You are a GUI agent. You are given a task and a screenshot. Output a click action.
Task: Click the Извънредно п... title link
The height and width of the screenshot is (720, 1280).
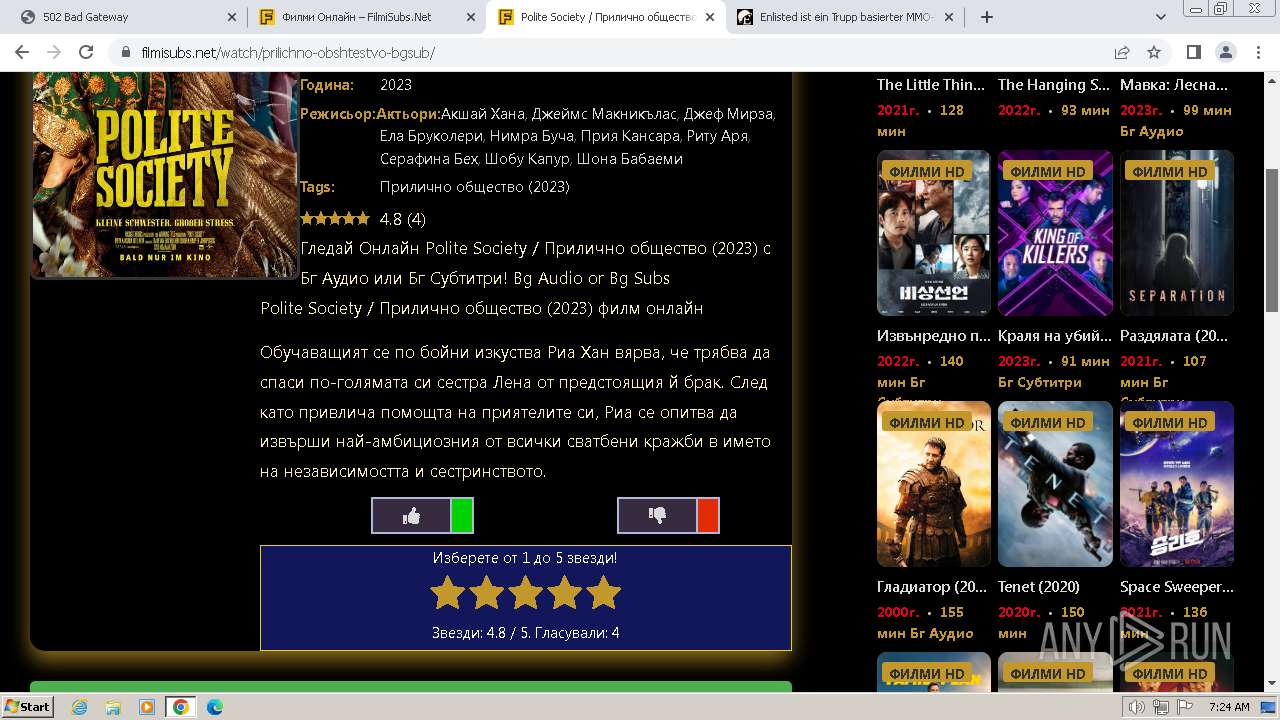(934, 336)
